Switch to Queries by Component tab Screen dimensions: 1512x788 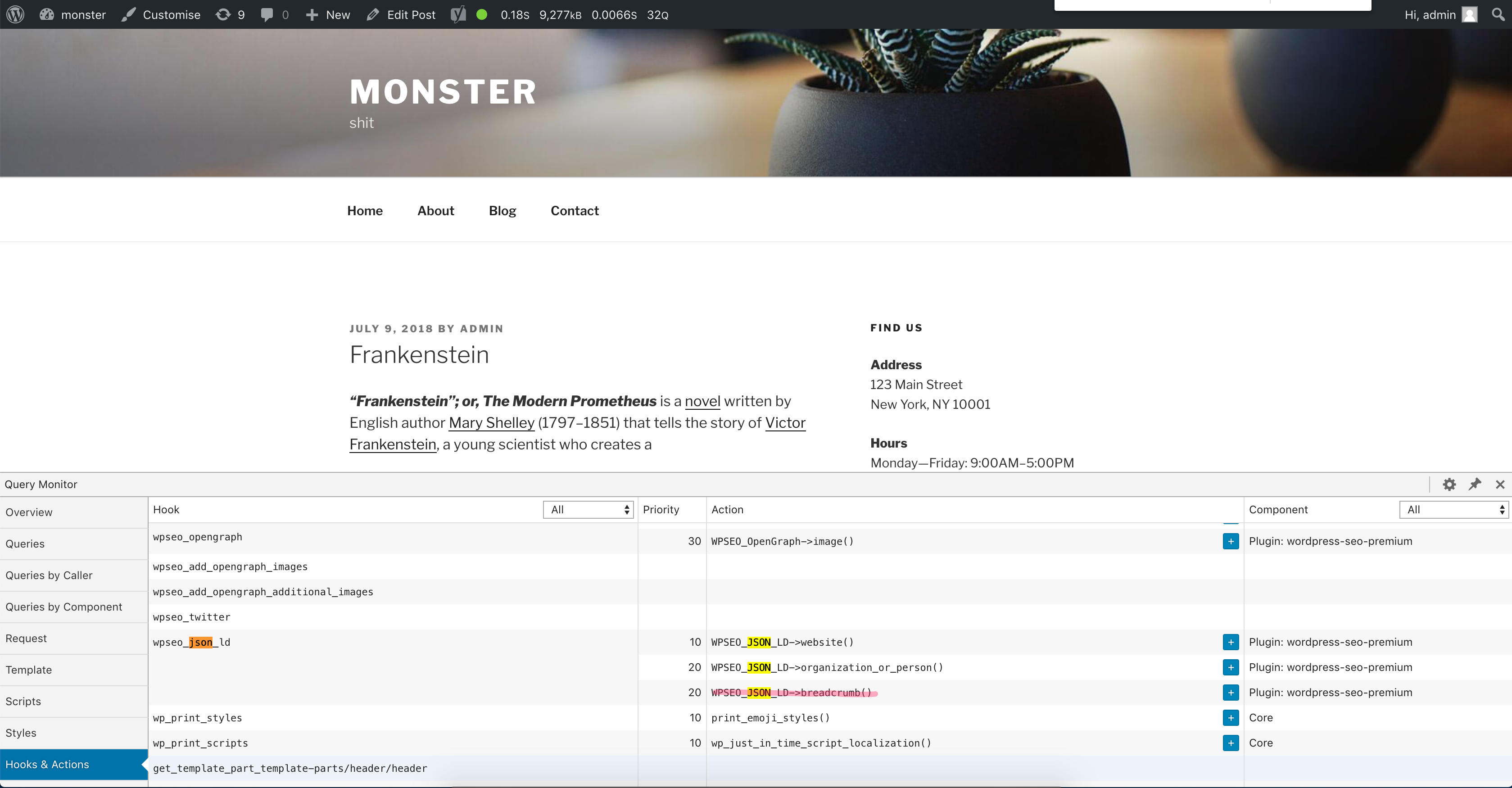tap(74, 607)
